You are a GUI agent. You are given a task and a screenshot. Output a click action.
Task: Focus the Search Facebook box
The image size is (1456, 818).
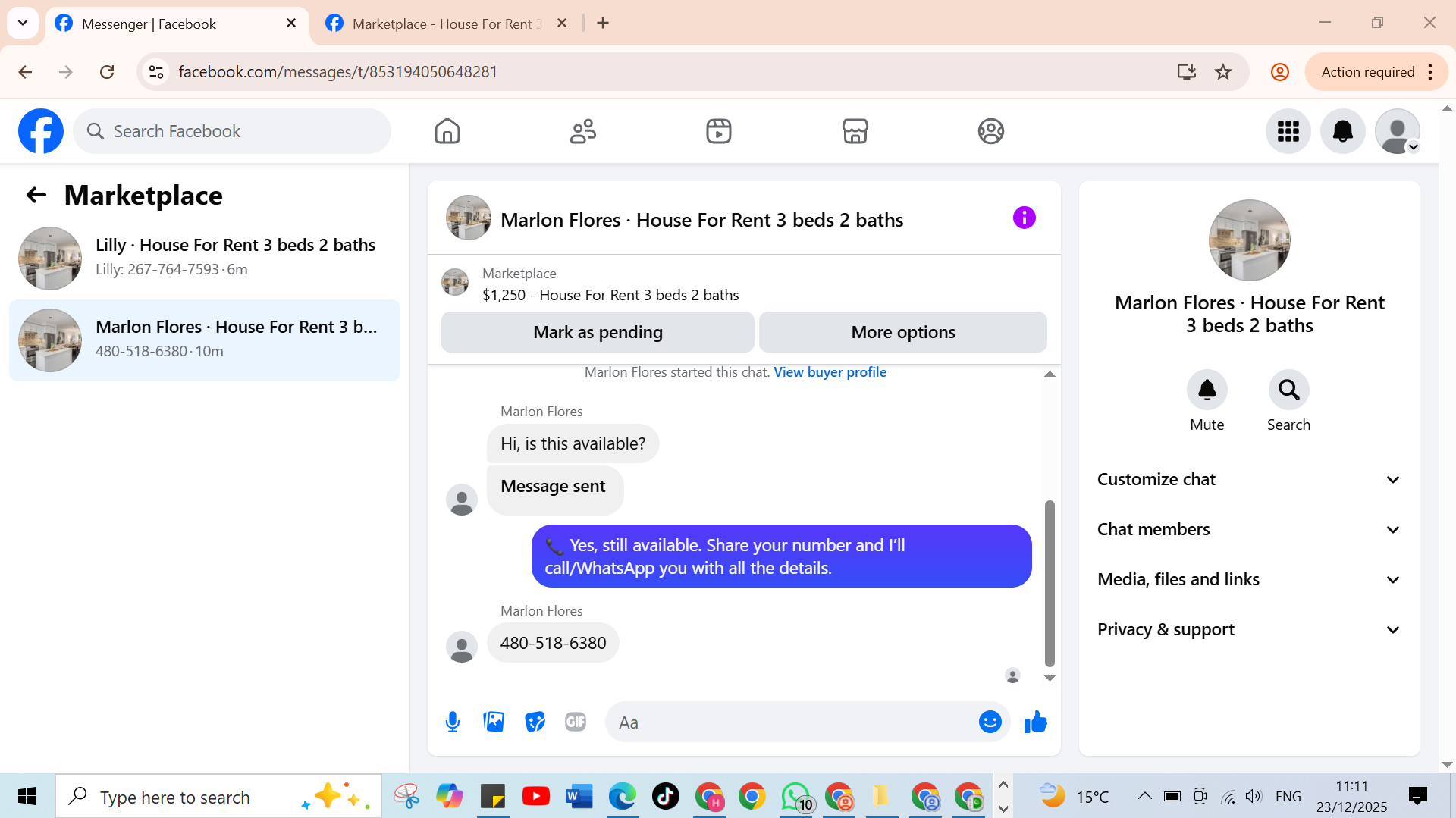(232, 131)
